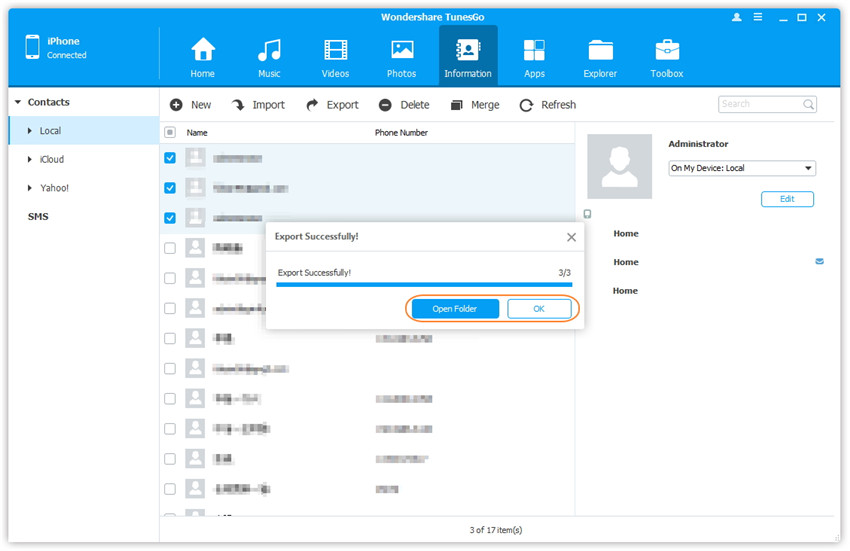This screenshot has width=850, height=551.
Task: Open the Photos section icon
Action: [402, 50]
